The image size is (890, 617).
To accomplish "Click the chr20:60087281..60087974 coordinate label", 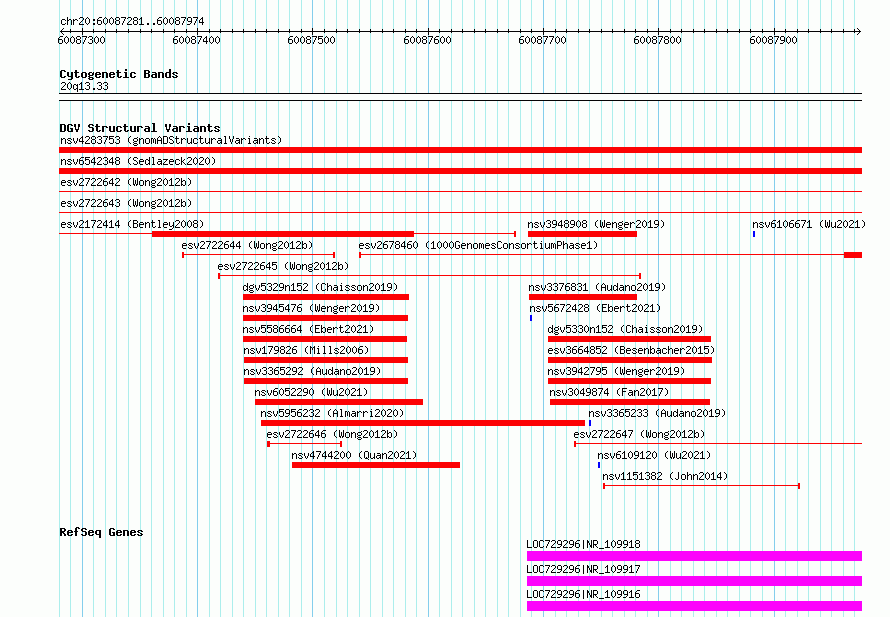I will pos(132,21).
